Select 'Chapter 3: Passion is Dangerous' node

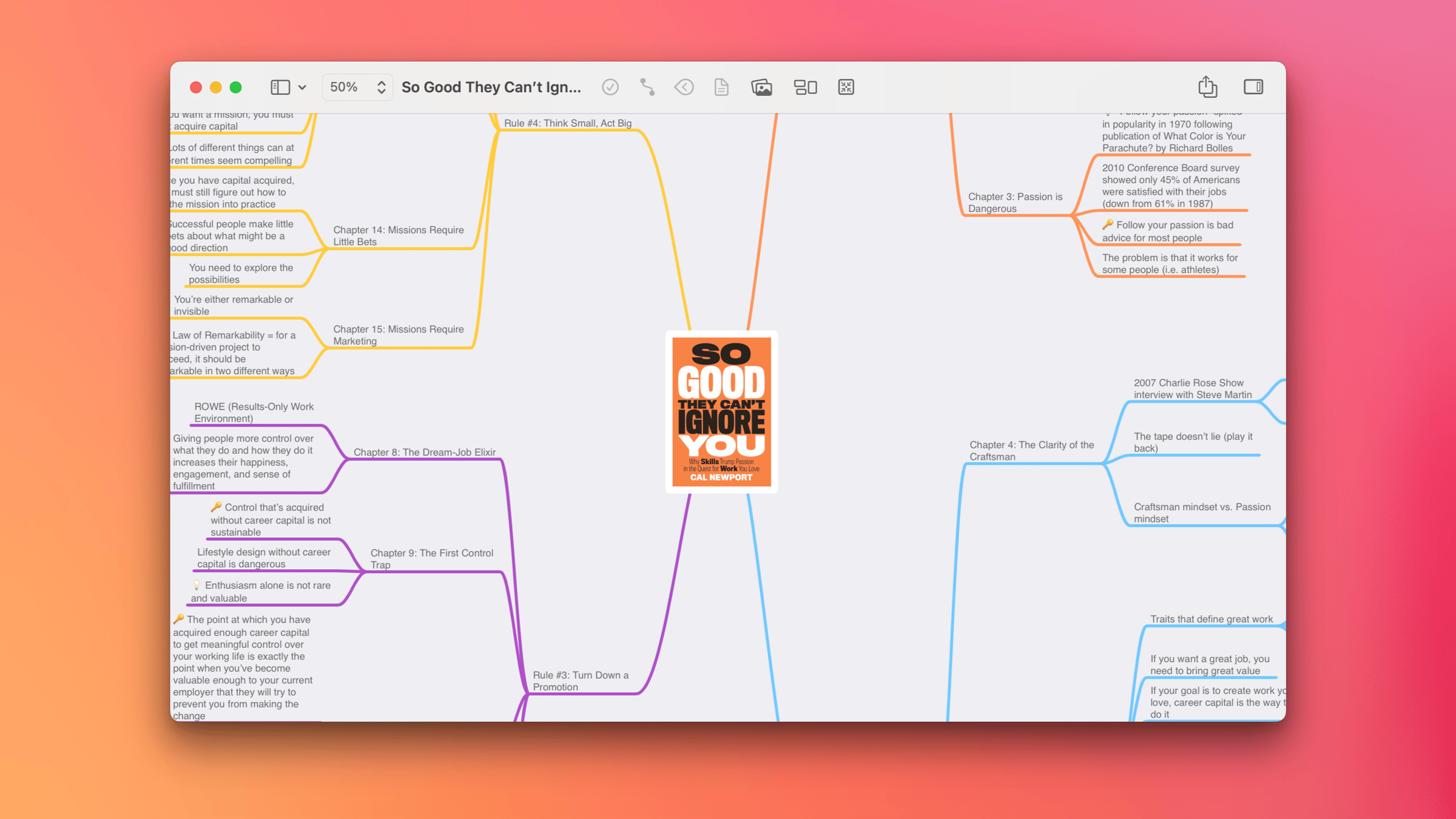click(1016, 203)
